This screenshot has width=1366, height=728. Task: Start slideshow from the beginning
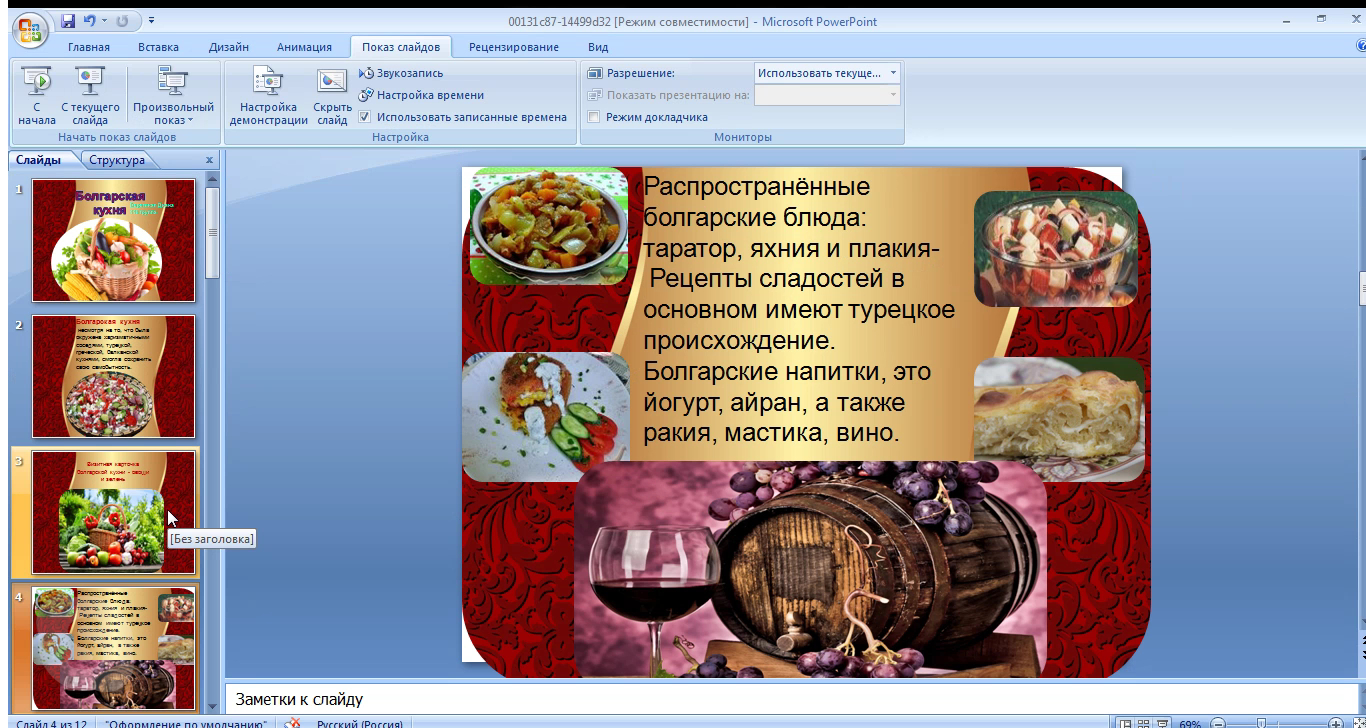click(36, 96)
